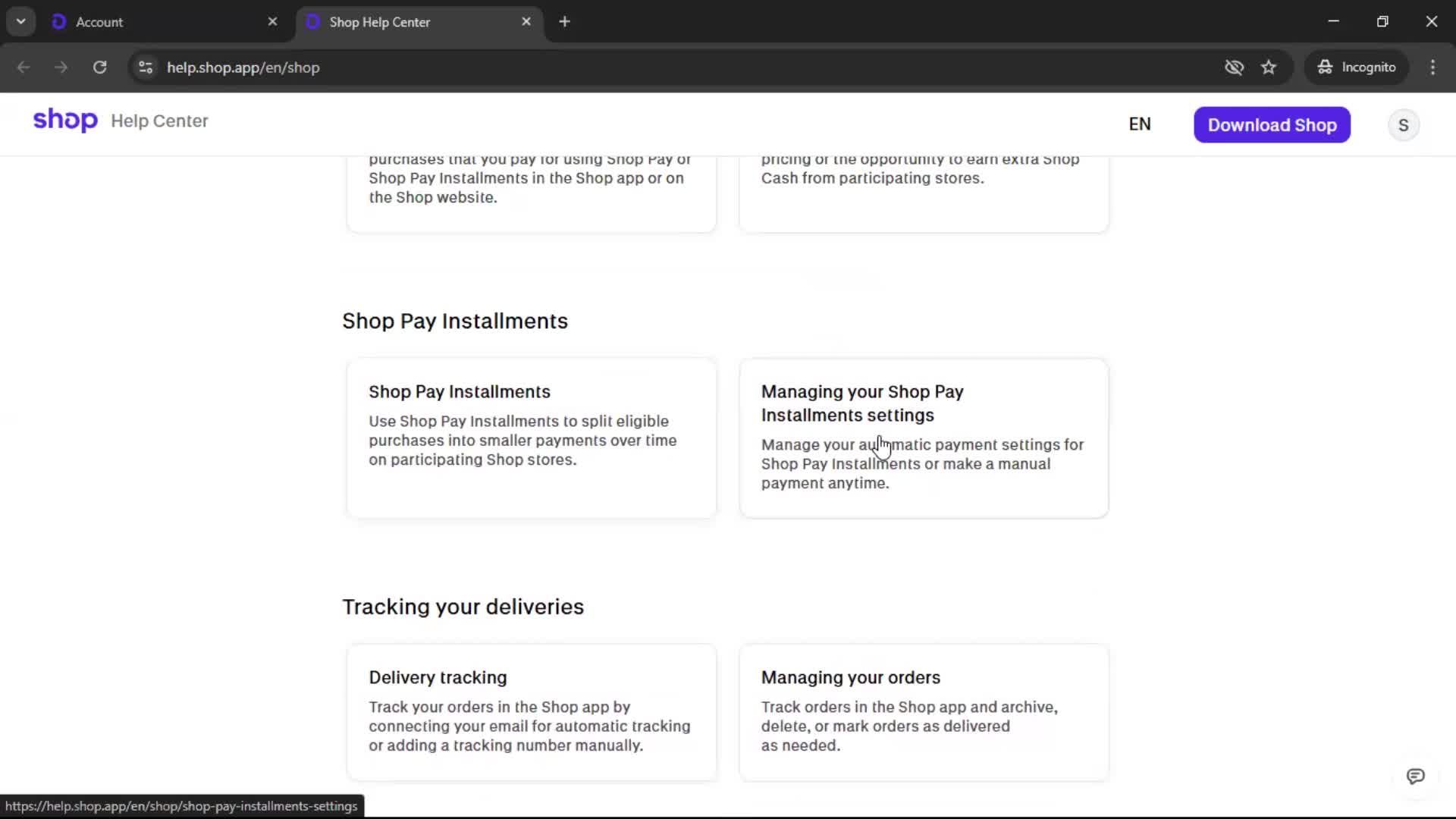
Task: Open the Shop Pay Installments article card
Action: (531, 438)
